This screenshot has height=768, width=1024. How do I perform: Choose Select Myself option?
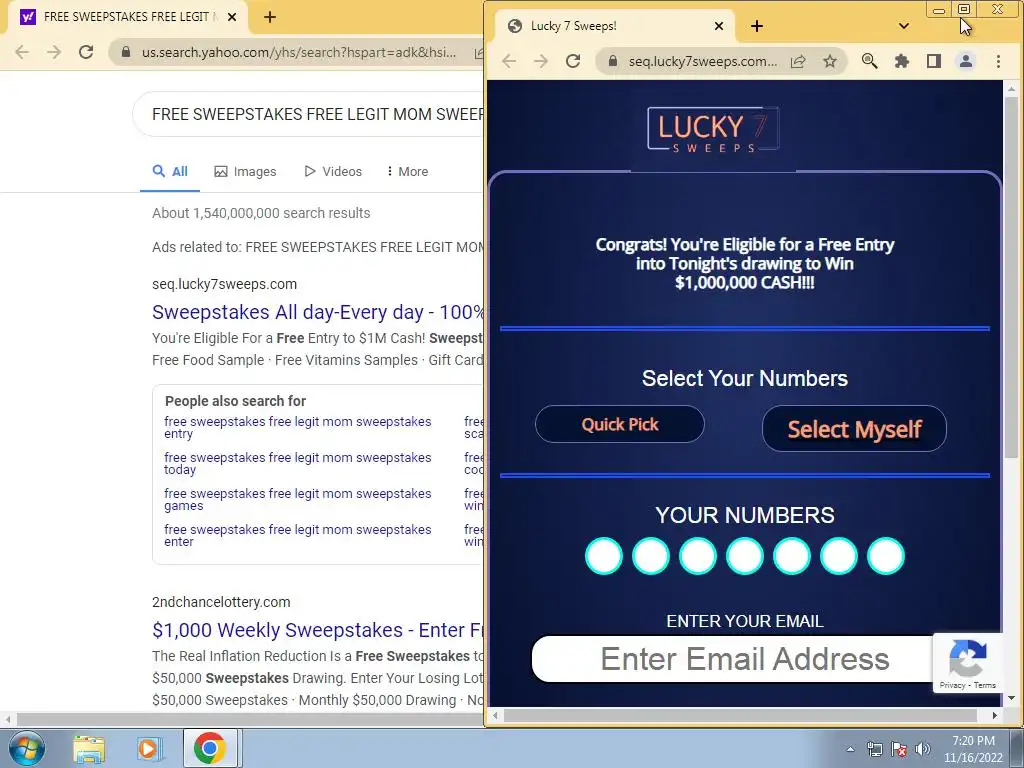click(854, 429)
